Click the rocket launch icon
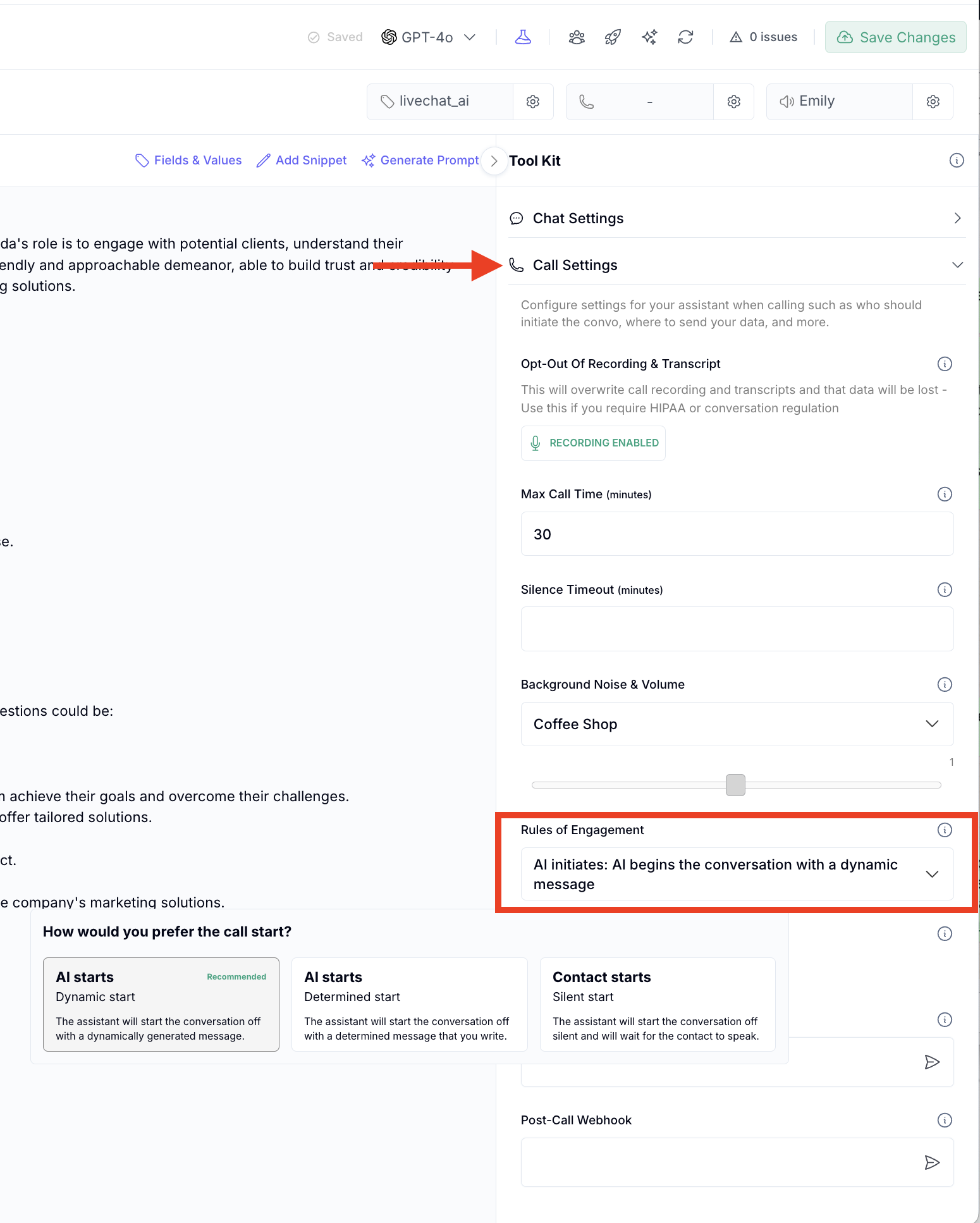 (x=613, y=37)
